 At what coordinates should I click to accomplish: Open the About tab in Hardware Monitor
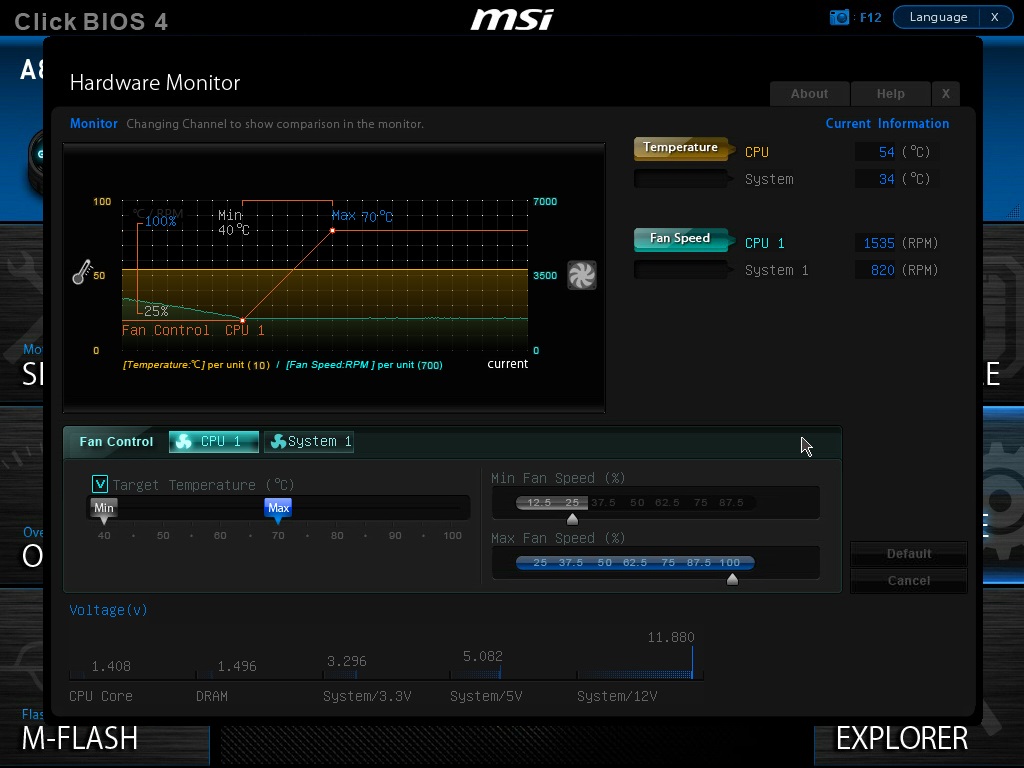click(809, 93)
